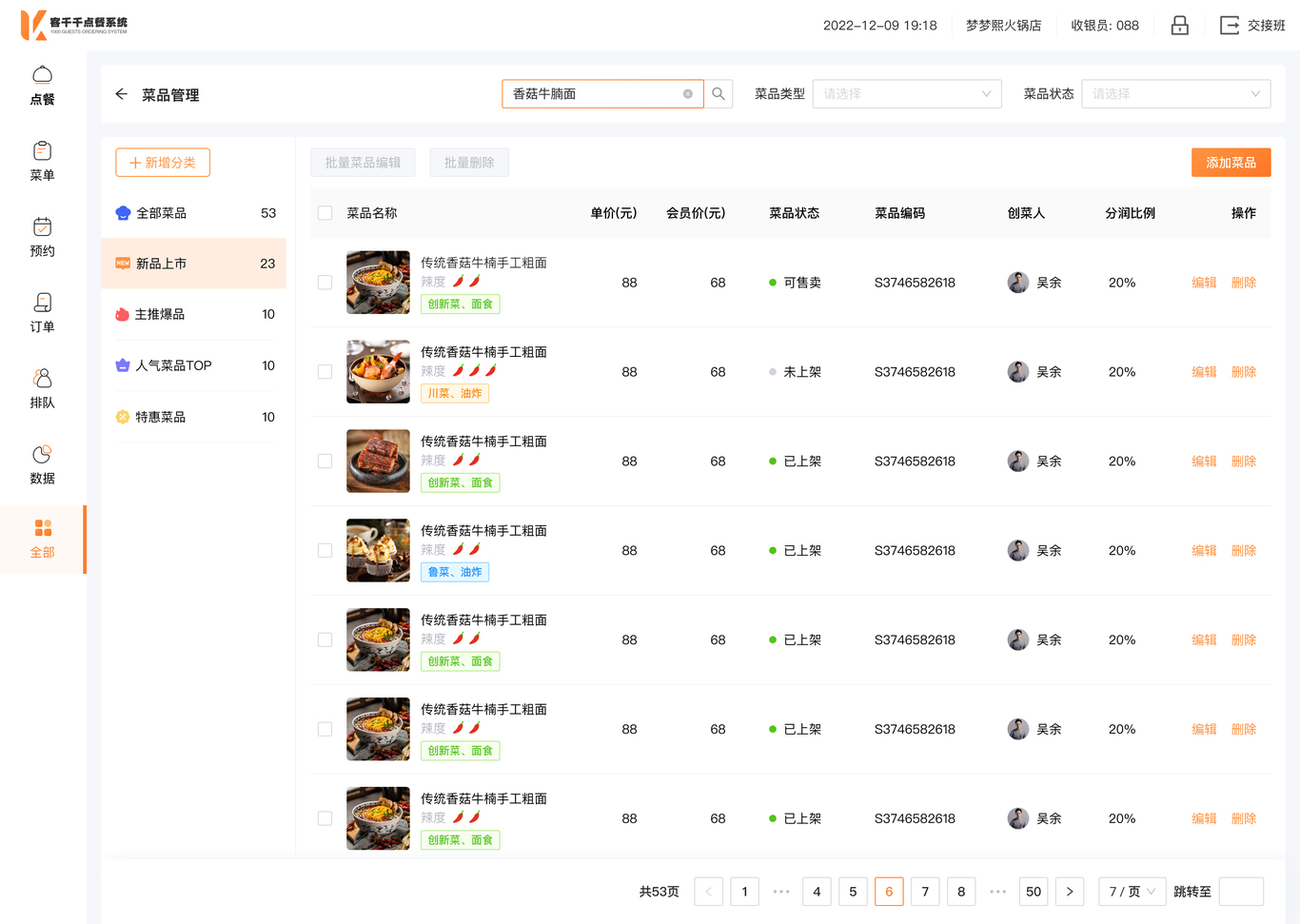Open the 菜单 menu section icon
Screen dimensions: 1300x924
[42, 150]
